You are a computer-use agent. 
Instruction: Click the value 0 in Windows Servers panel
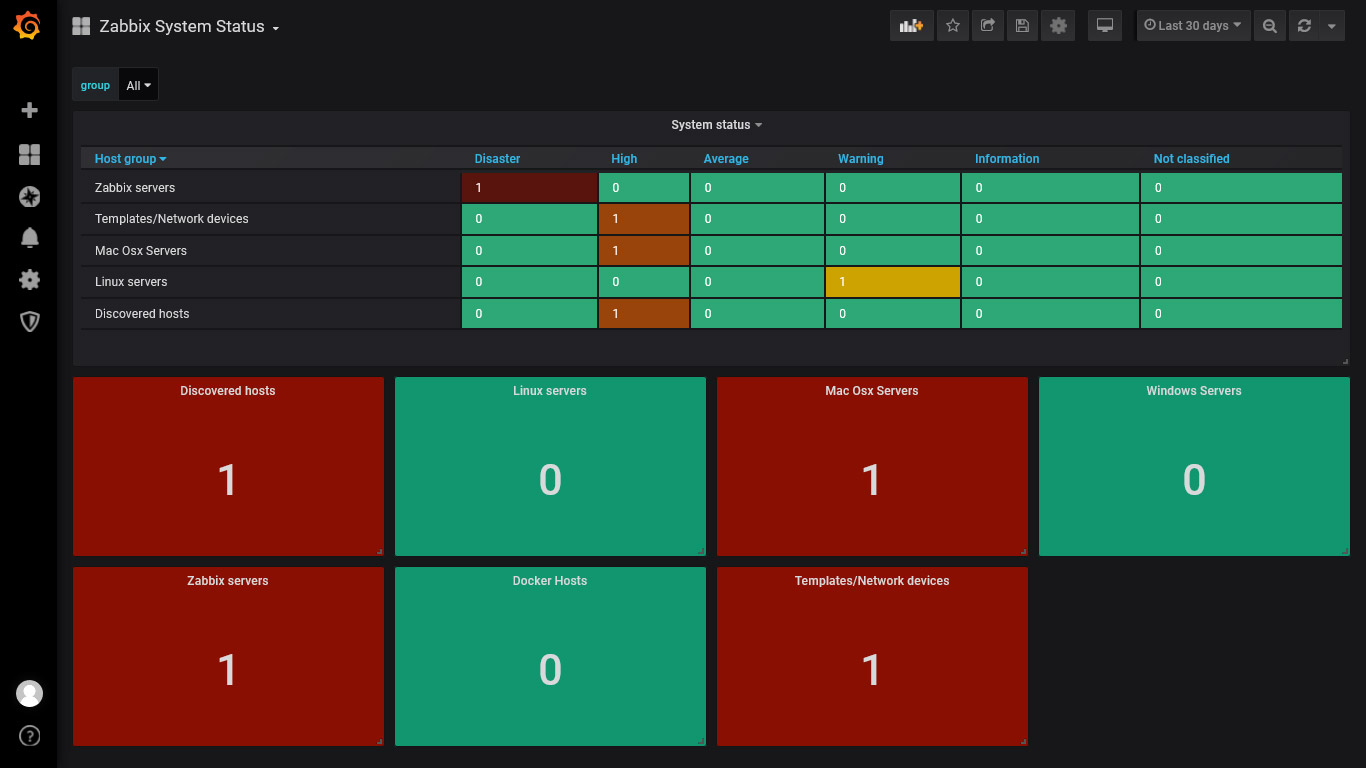tap(1194, 480)
